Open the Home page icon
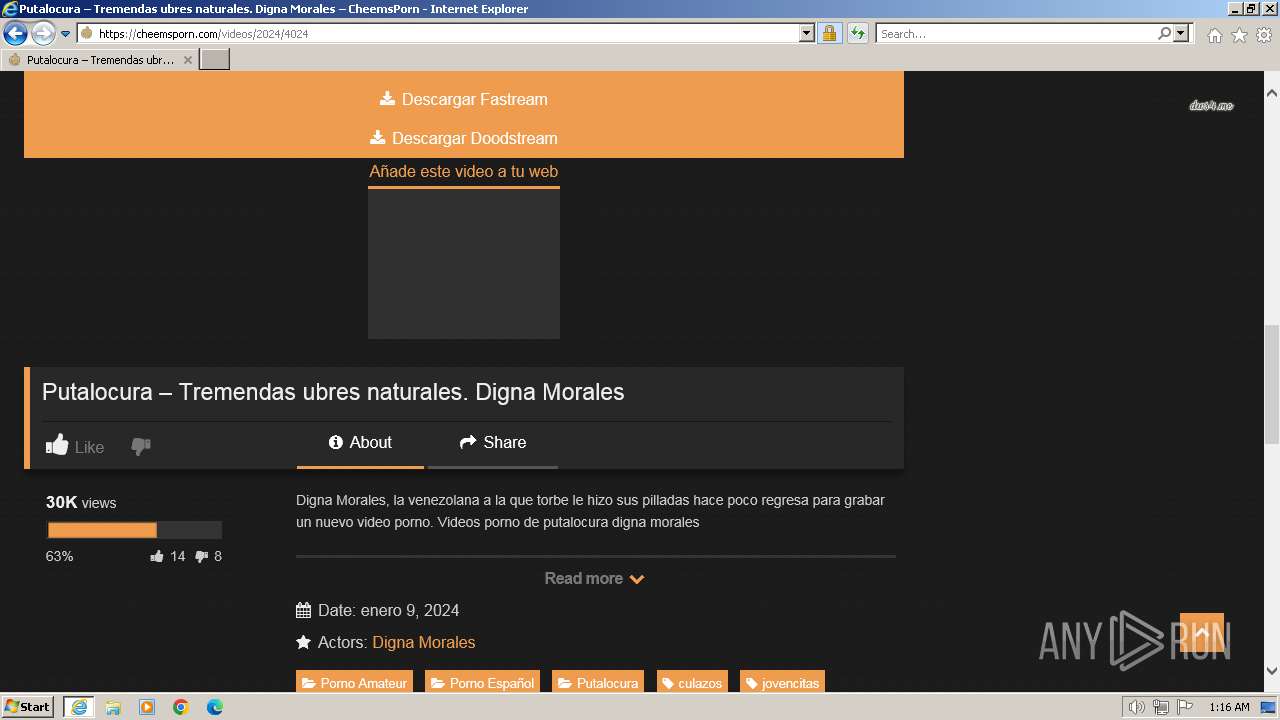 pyautogui.click(x=1214, y=35)
